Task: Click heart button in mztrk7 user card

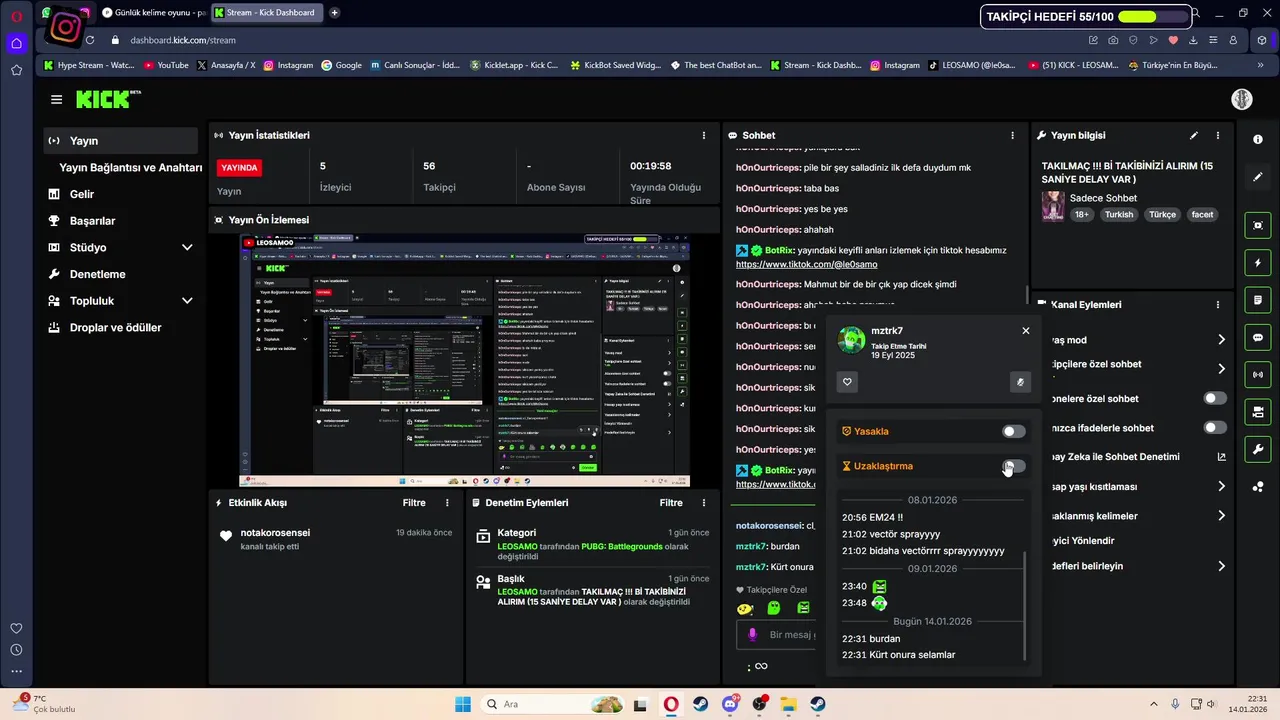Action: 848,382
